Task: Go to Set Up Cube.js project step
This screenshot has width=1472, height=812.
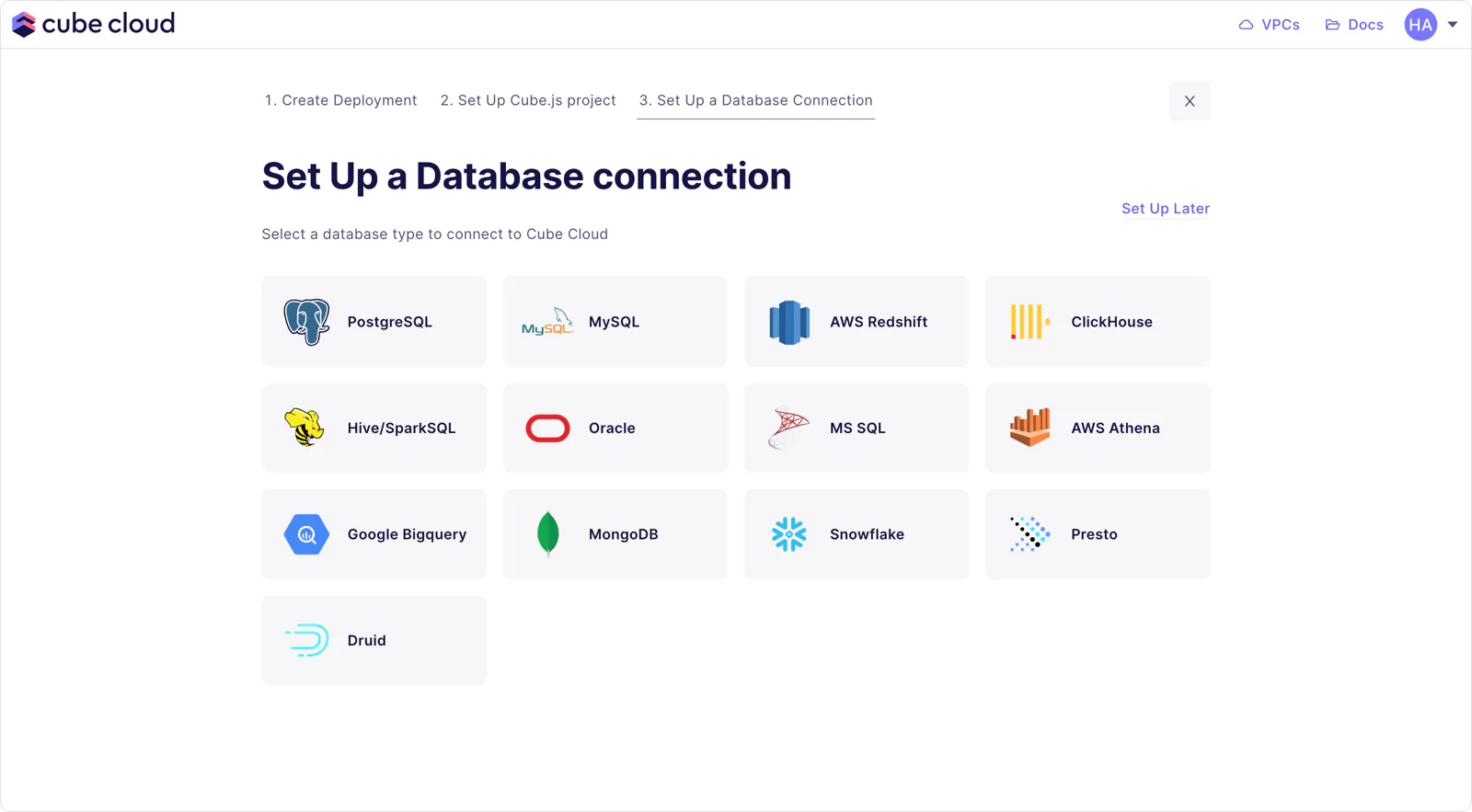Action: (528, 100)
